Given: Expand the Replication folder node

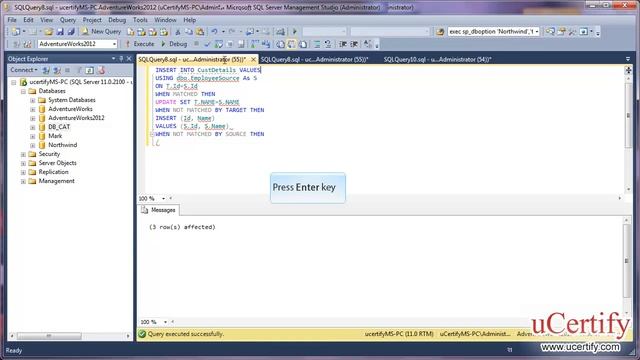Looking at the screenshot, I should (x=23, y=172).
